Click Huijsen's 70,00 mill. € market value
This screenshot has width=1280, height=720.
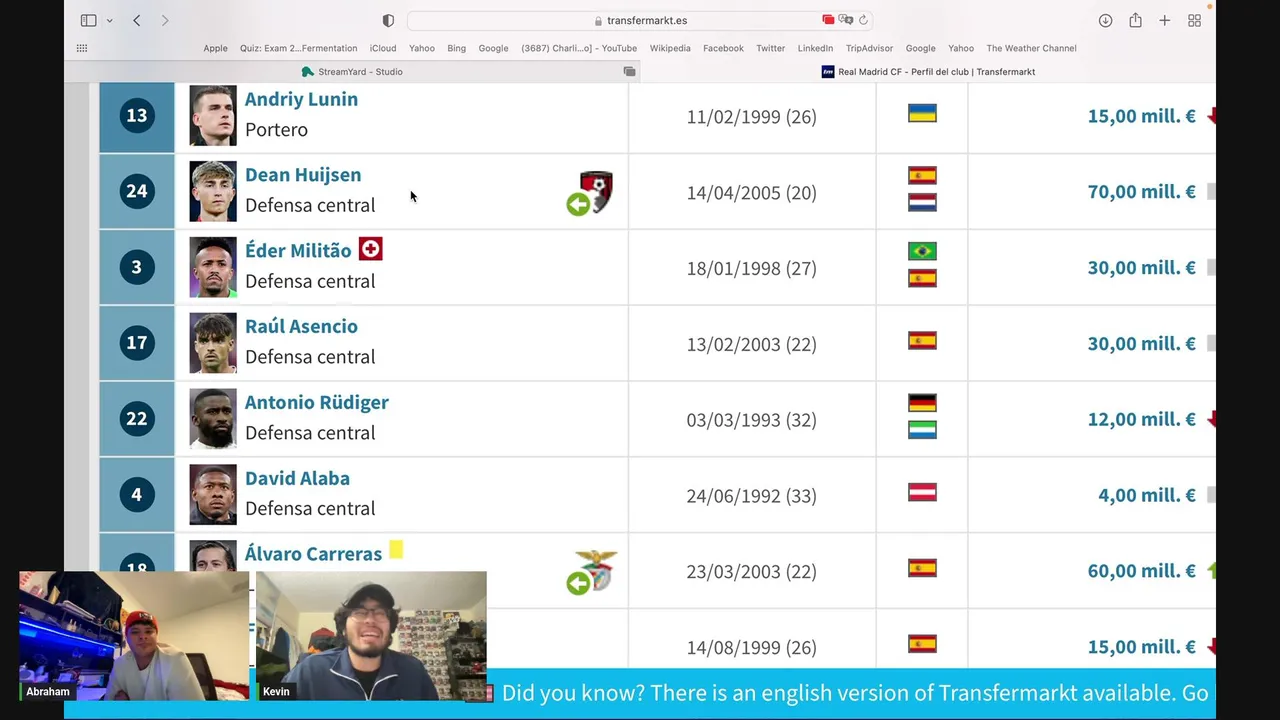(1141, 192)
